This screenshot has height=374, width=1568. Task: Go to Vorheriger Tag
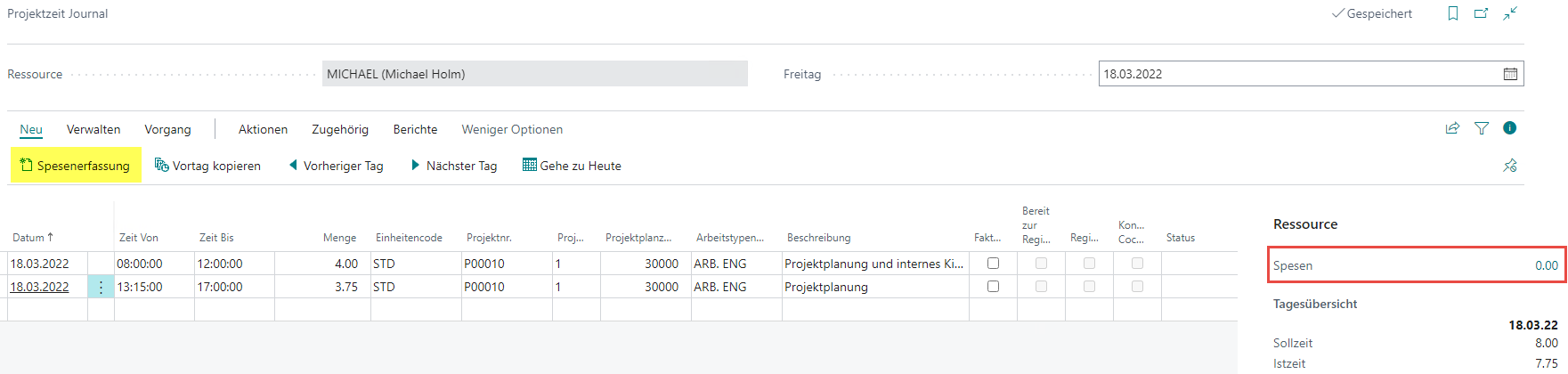336,166
